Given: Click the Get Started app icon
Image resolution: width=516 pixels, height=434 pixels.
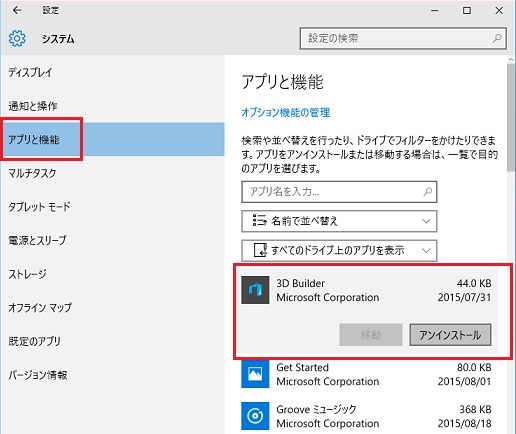Looking at the screenshot, I should [255, 374].
